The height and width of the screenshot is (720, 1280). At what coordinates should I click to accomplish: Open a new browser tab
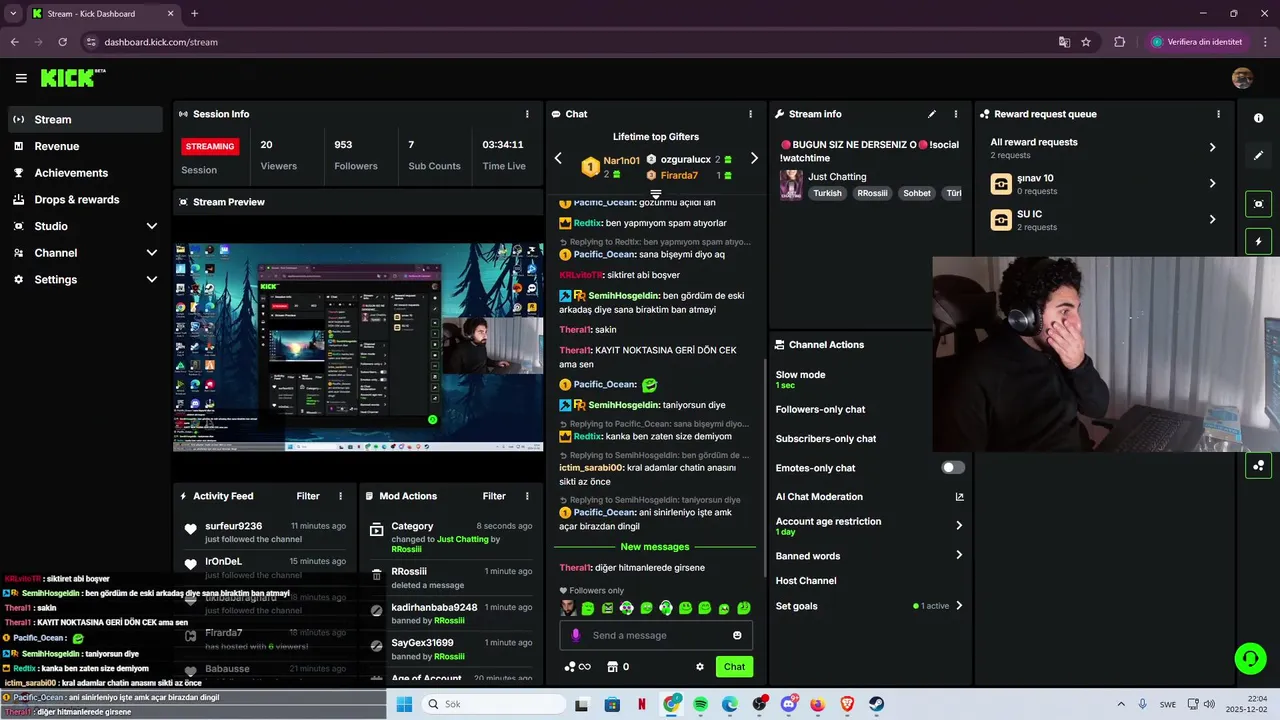point(194,13)
